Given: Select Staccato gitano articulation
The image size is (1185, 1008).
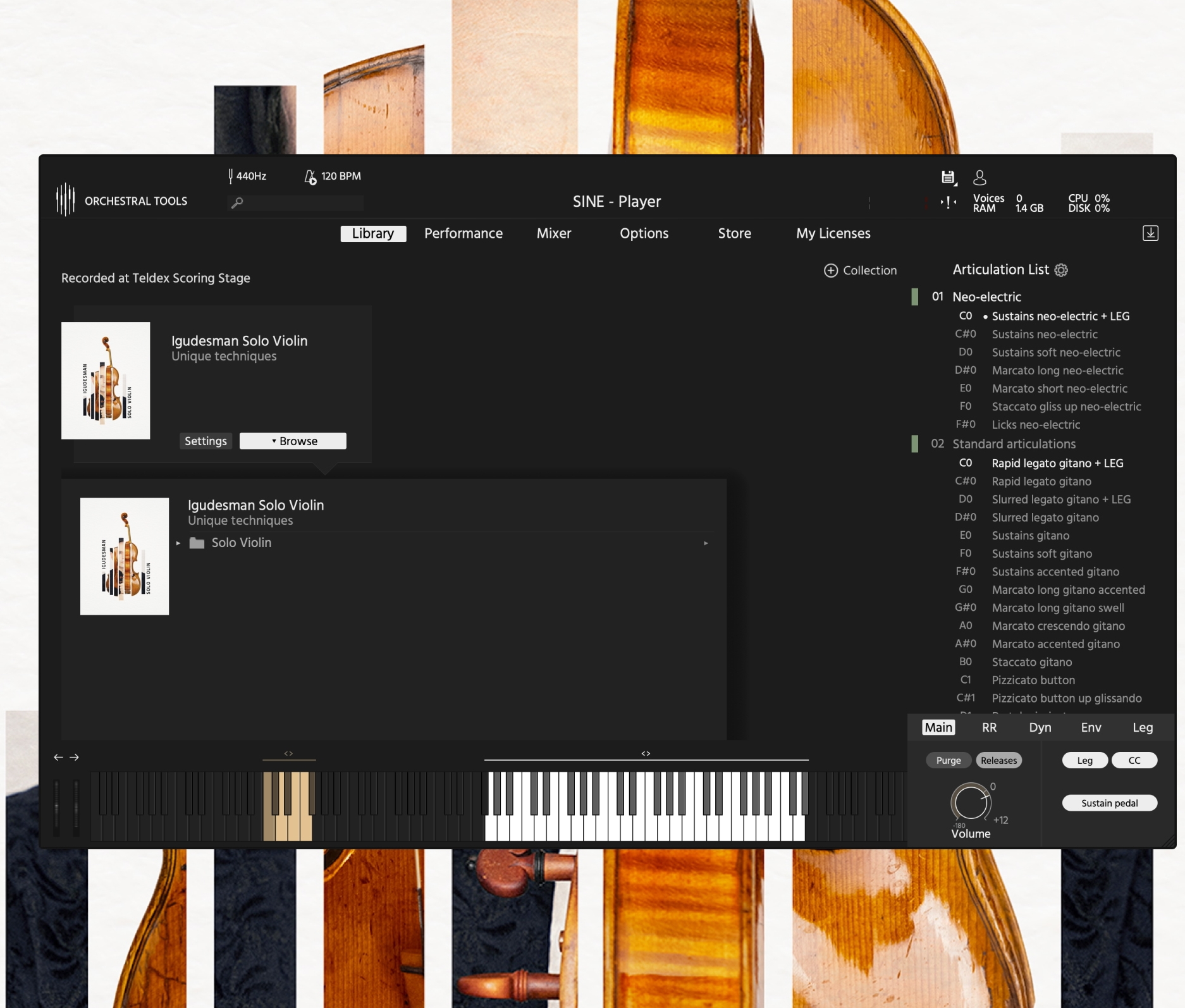Looking at the screenshot, I should 1031,662.
